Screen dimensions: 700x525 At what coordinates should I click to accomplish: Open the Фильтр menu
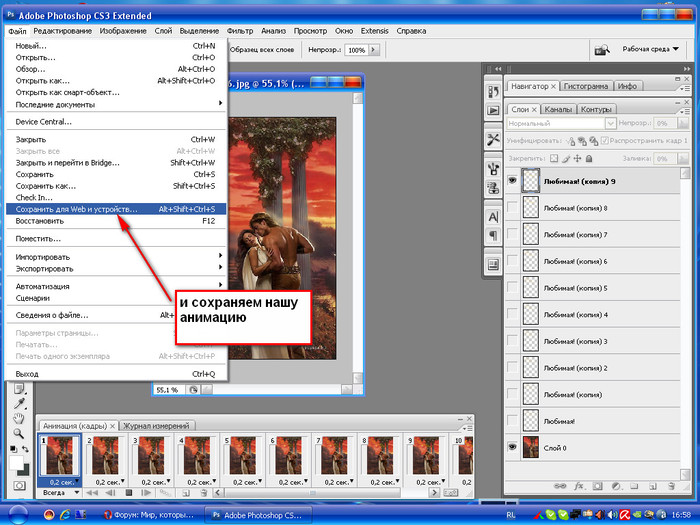tap(240, 31)
